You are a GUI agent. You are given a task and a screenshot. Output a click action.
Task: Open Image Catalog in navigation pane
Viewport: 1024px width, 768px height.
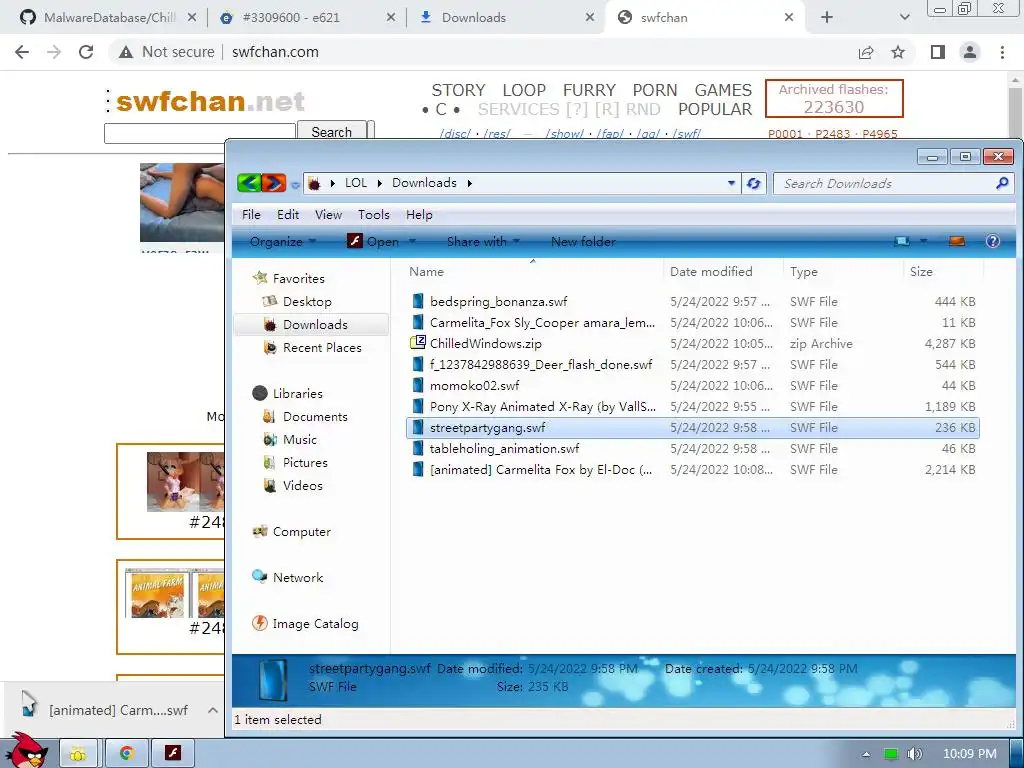coord(315,624)
